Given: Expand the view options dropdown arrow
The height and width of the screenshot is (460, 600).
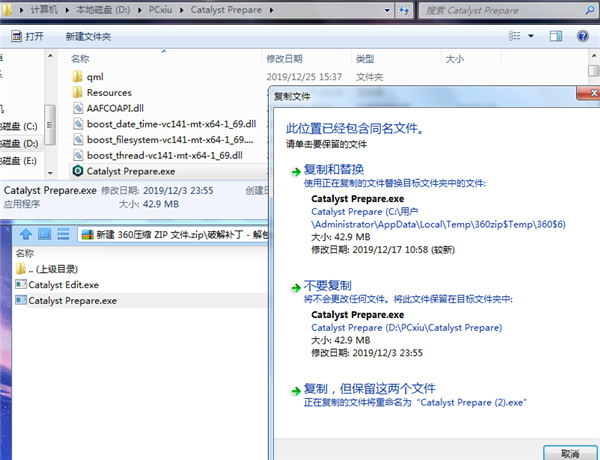Looking at the screenshot, I should [x=531, y=36].
